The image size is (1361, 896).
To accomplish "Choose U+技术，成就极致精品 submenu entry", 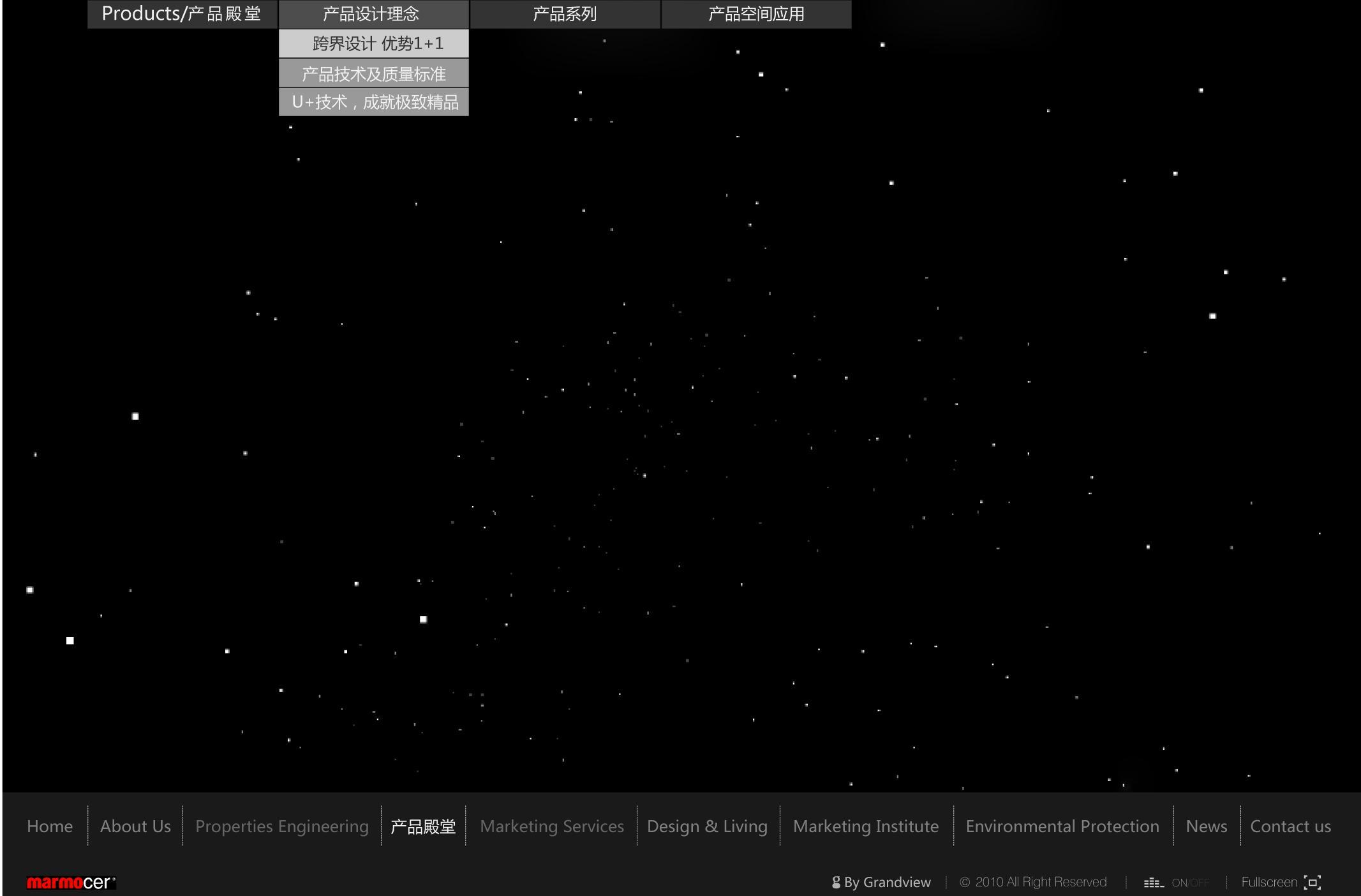I will pyautogui.click(x=373, y=102).
